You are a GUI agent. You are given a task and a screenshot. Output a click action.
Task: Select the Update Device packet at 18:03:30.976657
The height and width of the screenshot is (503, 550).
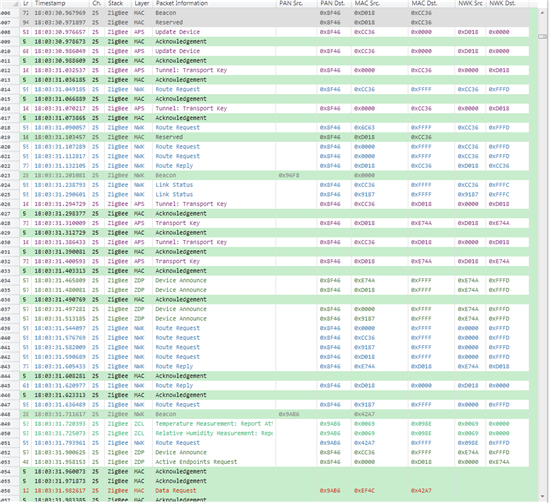pyautogui.click(x=264, y=32)
